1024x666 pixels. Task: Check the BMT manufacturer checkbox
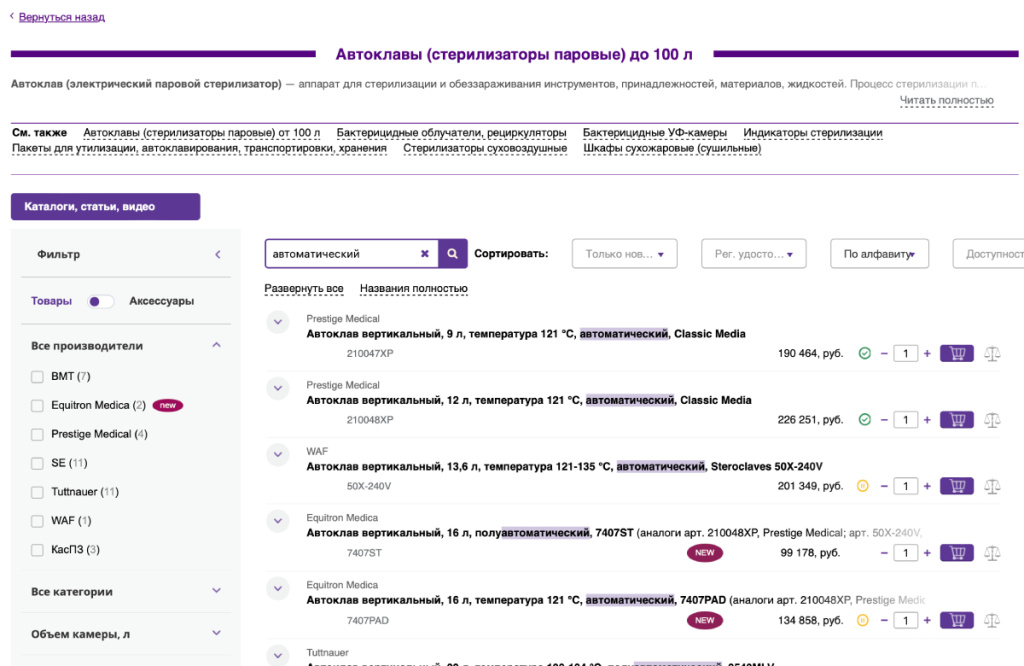tap(37, 377)
